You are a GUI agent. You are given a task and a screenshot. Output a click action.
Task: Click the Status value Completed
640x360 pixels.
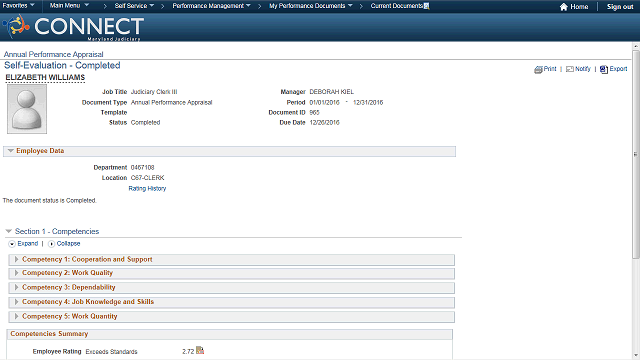(x=145, y=122)
